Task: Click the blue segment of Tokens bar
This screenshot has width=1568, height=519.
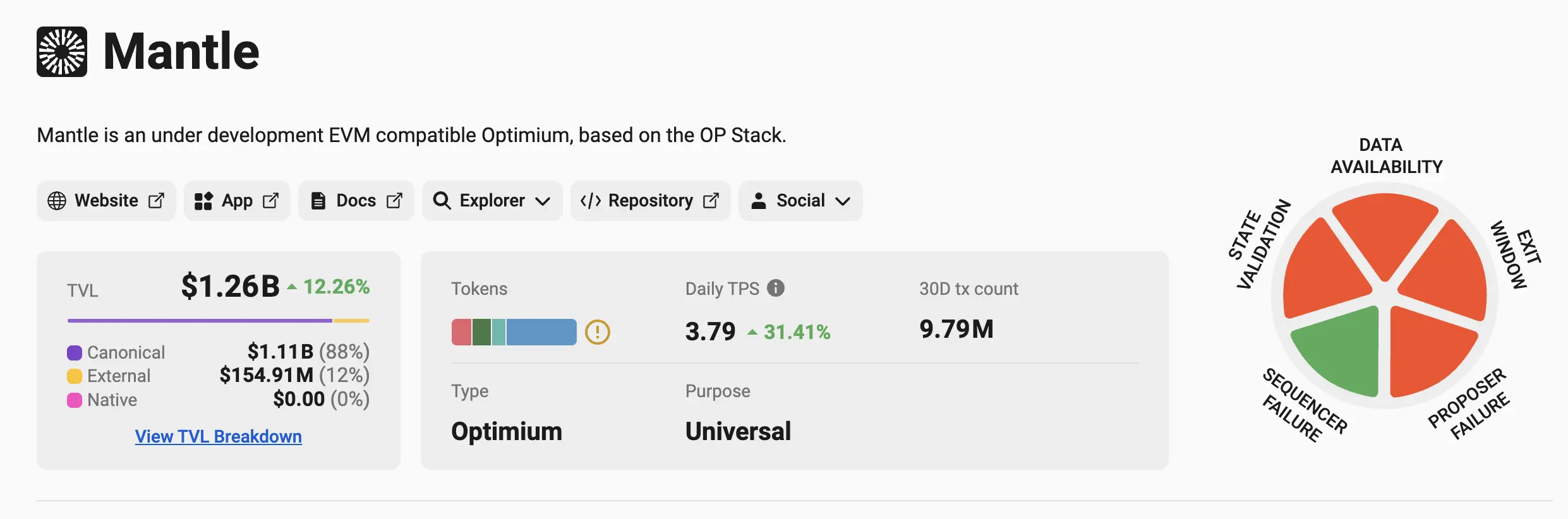Action: coord(541,332)
